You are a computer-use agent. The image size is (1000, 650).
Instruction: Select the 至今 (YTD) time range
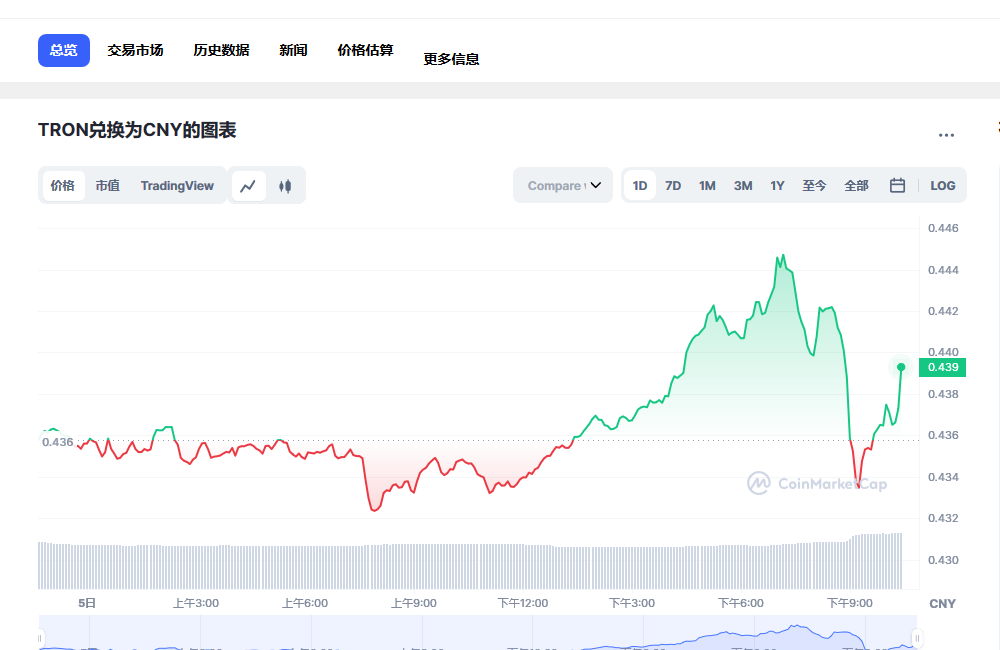click(x=814, y=186)
